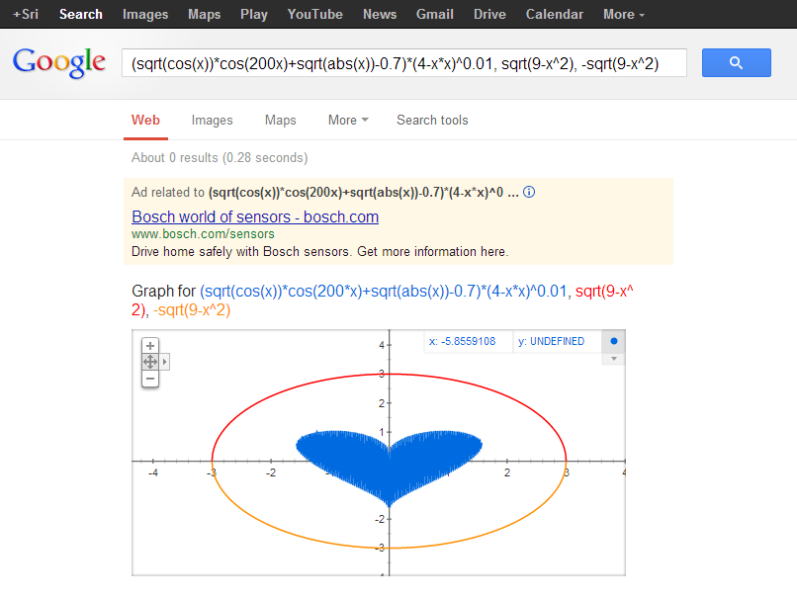Zoom in on the graph with plus icon
The width and height of the screenshot is (797, 598).
[x=150, y=346]
